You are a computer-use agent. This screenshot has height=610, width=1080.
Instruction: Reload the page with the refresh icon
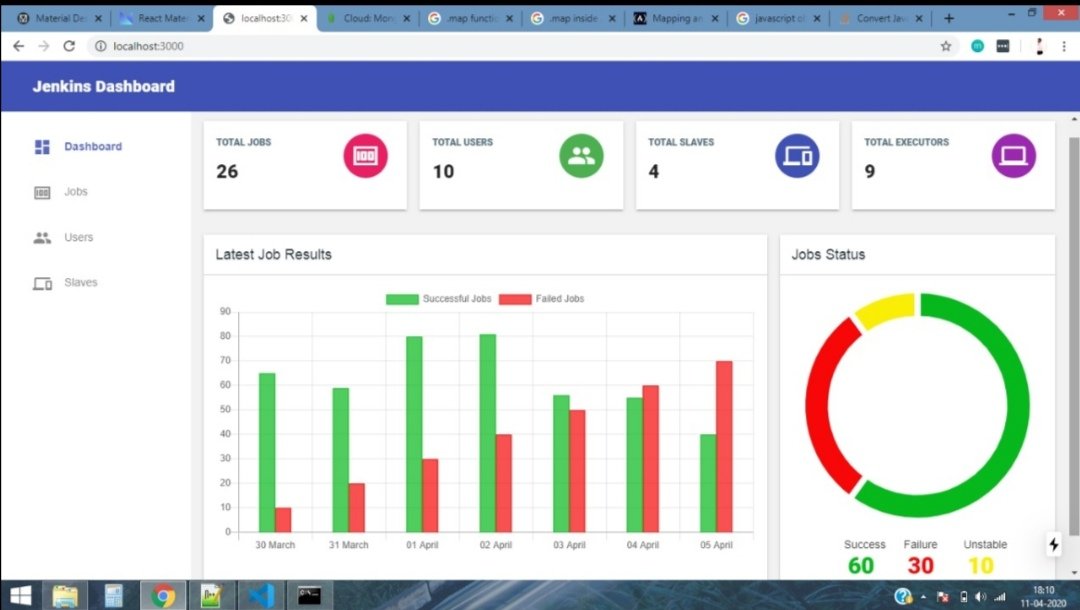(x=69, y=46)
